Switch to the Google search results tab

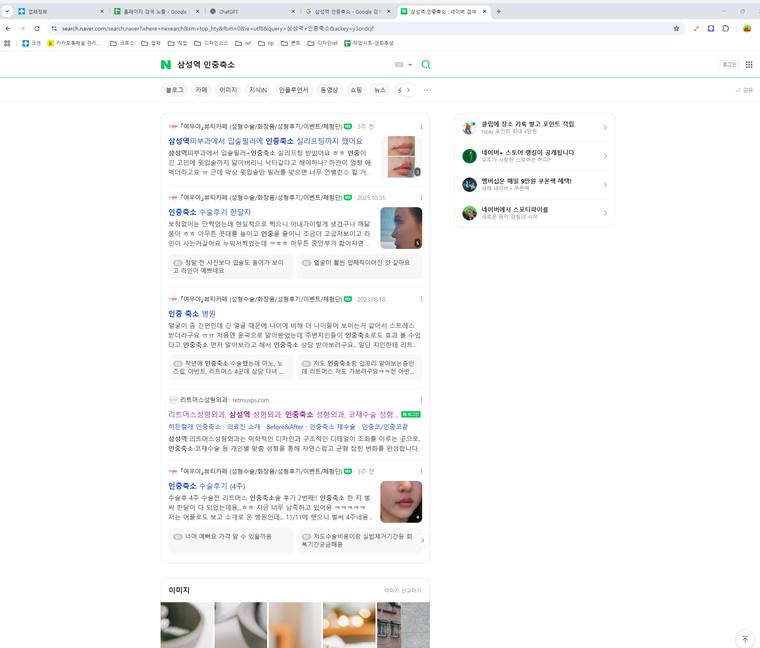(x=348, y=11)
